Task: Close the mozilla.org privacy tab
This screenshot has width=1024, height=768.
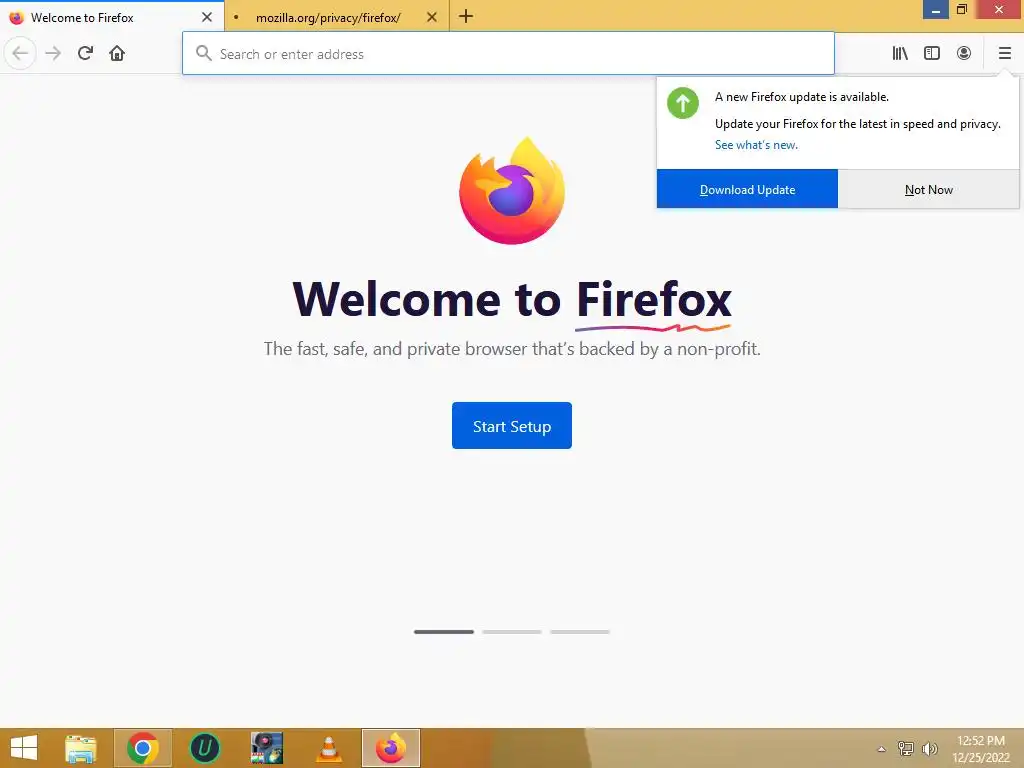Action: (432, 17)
